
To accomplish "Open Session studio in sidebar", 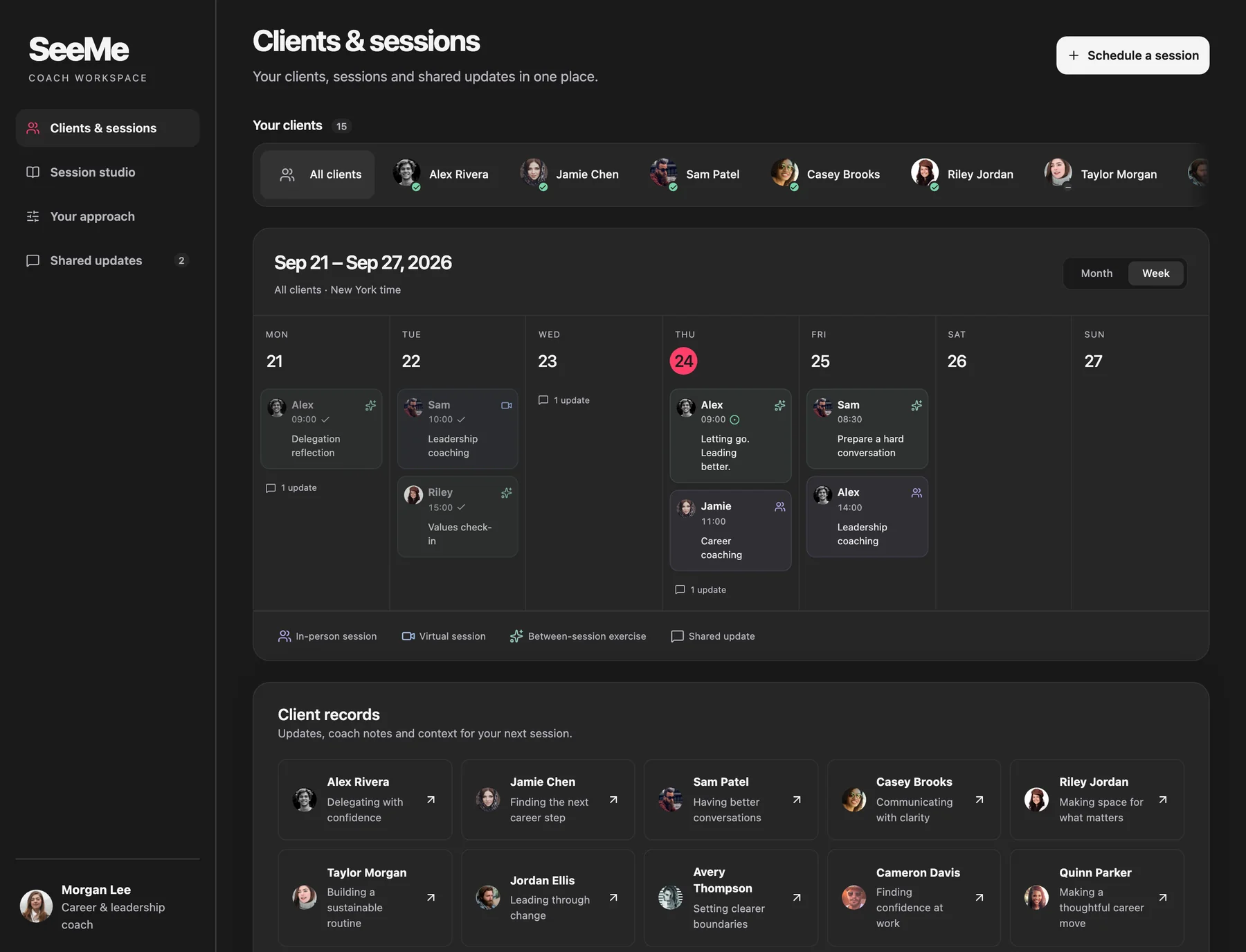I will (107, 172).
